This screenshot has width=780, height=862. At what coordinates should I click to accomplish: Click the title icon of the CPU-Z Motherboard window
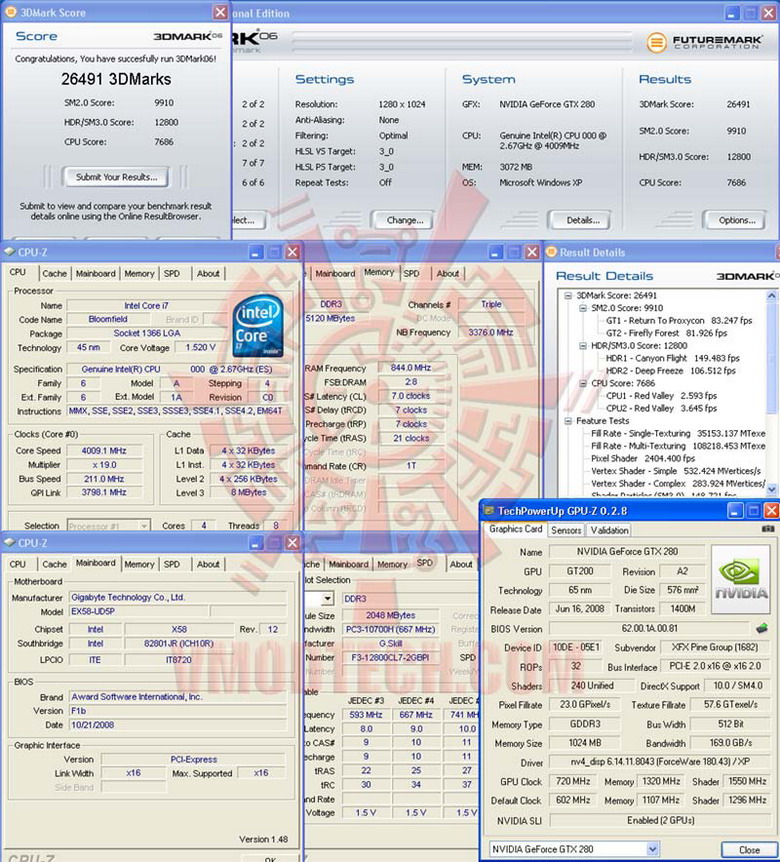point(9,543)
